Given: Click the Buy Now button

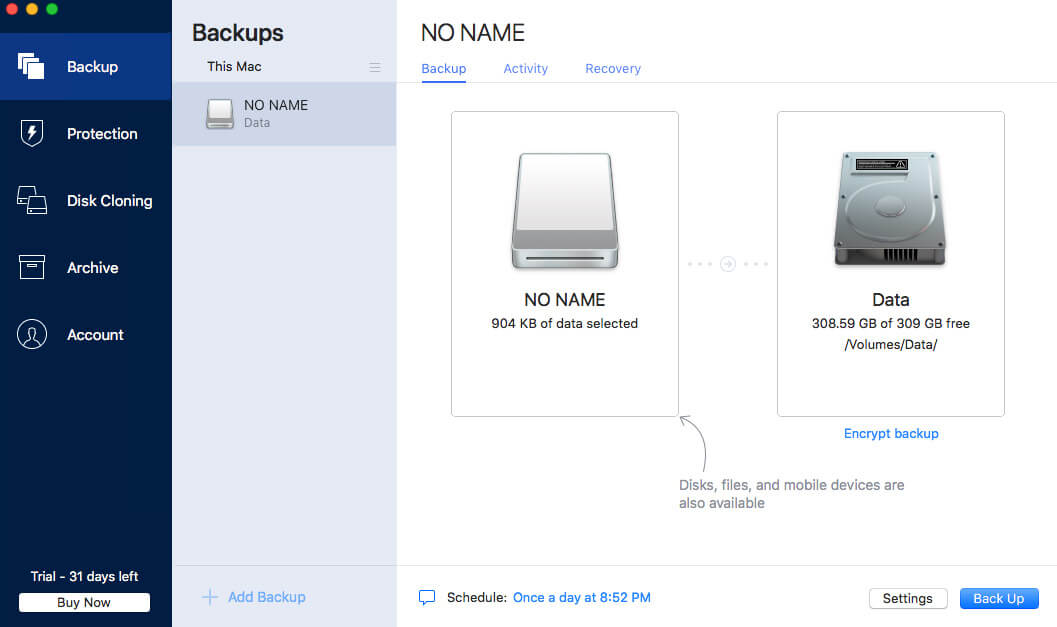Looking at the screenshot, I should pos(84,602).
